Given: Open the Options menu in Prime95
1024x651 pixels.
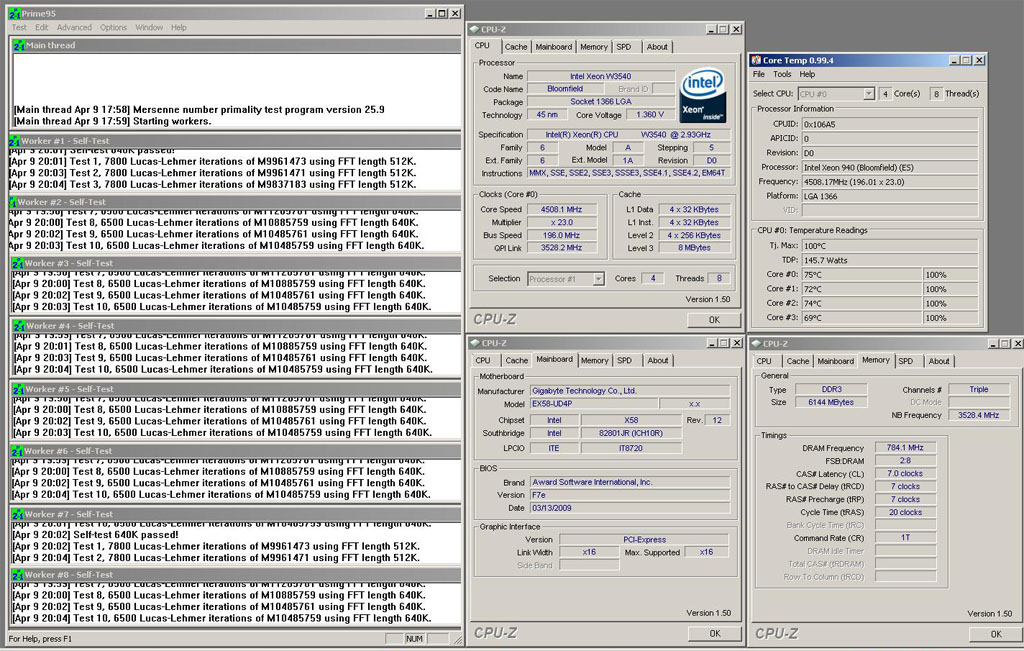Looking at the screenshot, I should (x=113, y=27).
